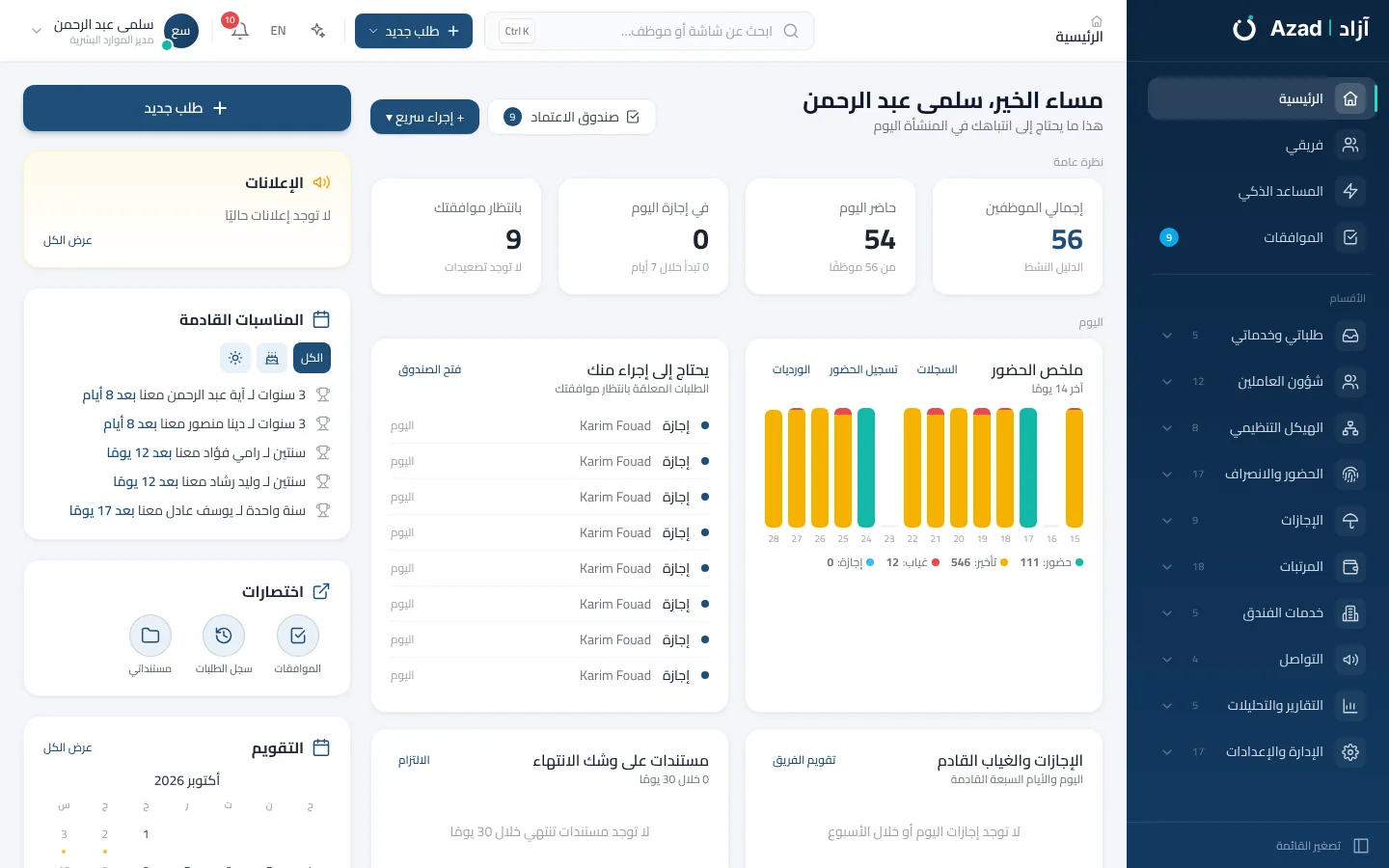Image resolution: width=1389 pixels, height=868 pixels.
Task: Filter upcoming occasions by the sun icon
Action: [x=234, y=358]
